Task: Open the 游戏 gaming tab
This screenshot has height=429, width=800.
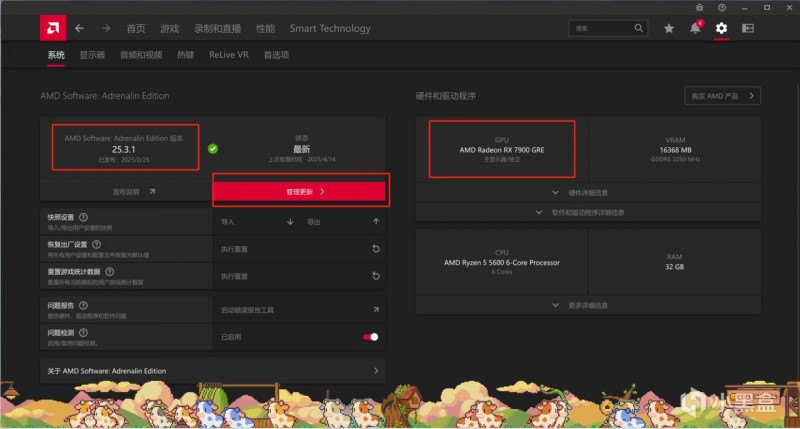Action: pos(169,29)
